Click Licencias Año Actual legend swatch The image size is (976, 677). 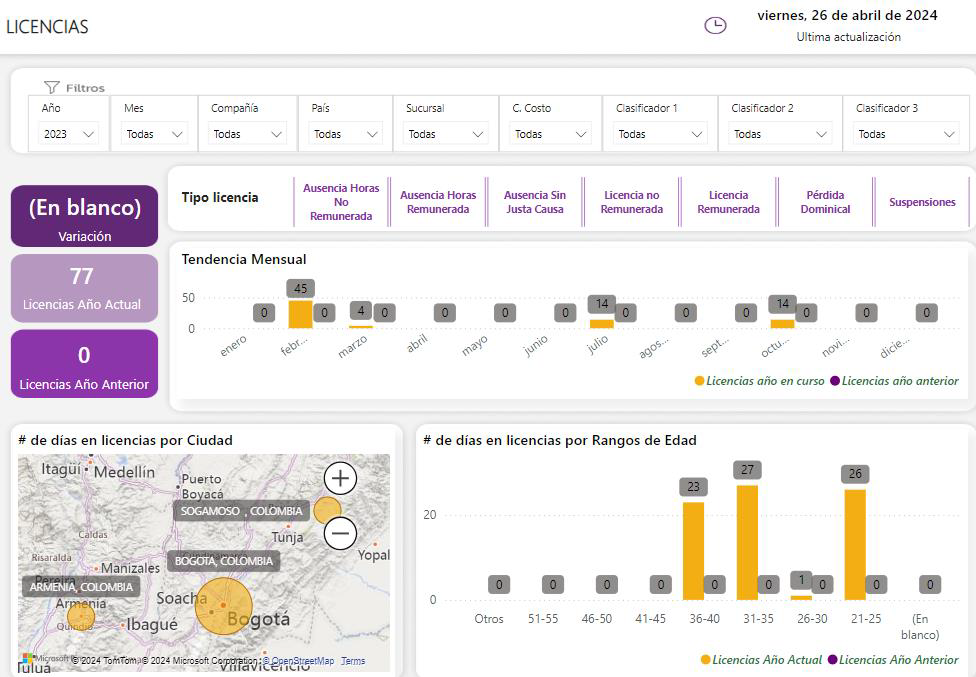coord(705,660)
